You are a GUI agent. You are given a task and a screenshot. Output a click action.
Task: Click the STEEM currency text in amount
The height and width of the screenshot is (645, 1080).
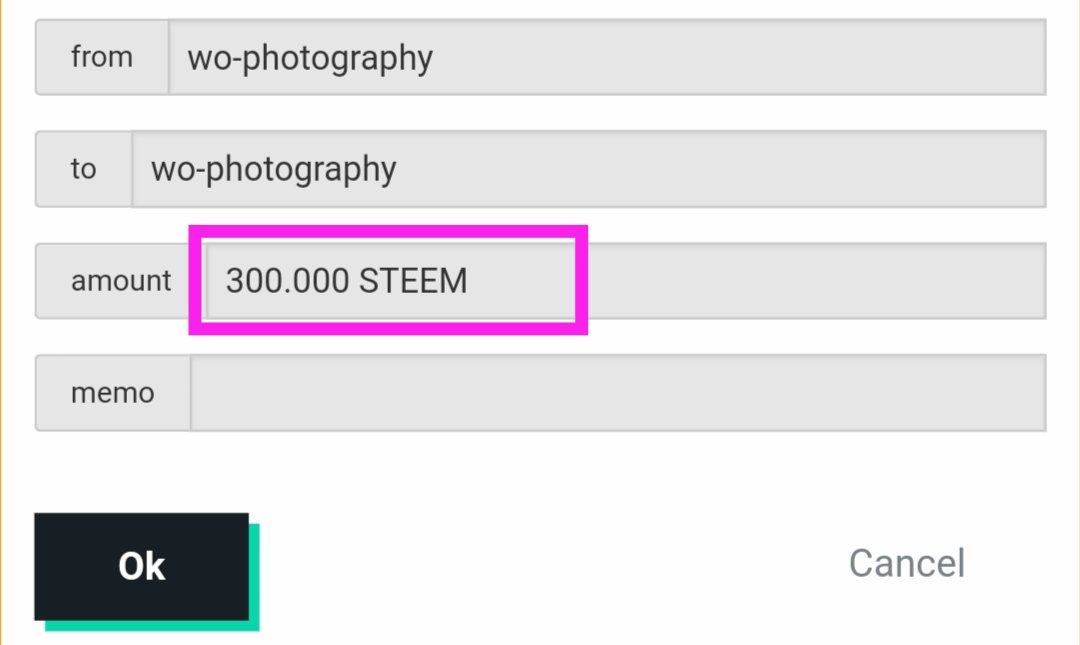[413, 280]
